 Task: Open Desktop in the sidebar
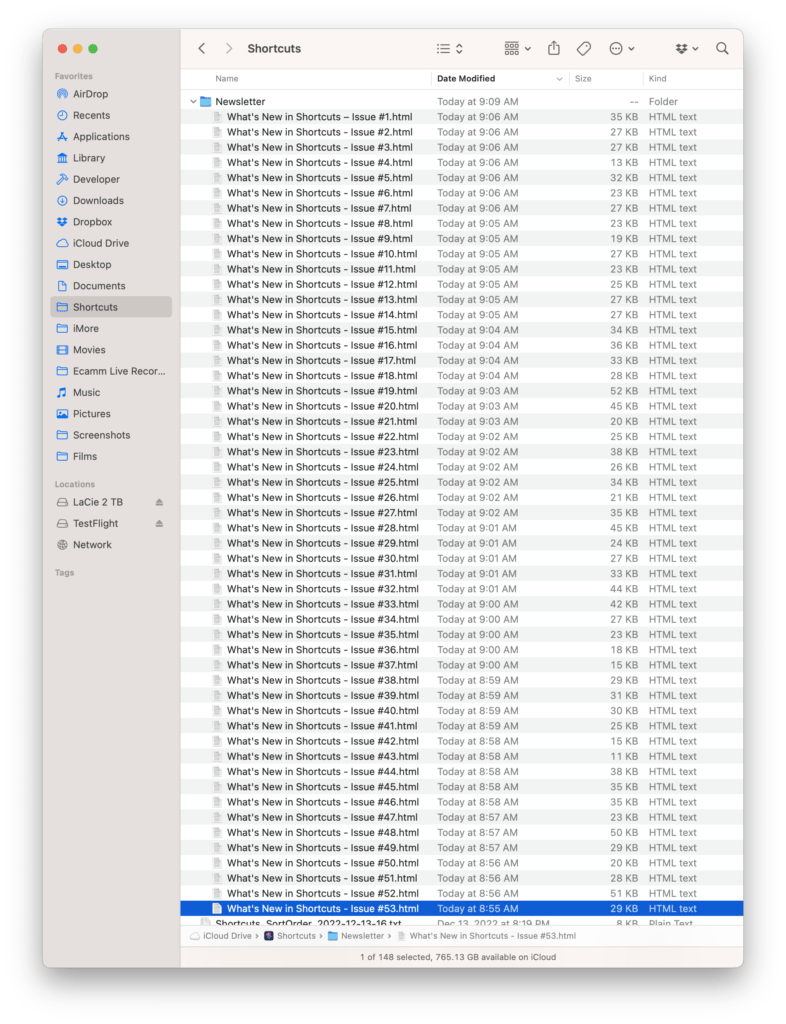(111, 264)
